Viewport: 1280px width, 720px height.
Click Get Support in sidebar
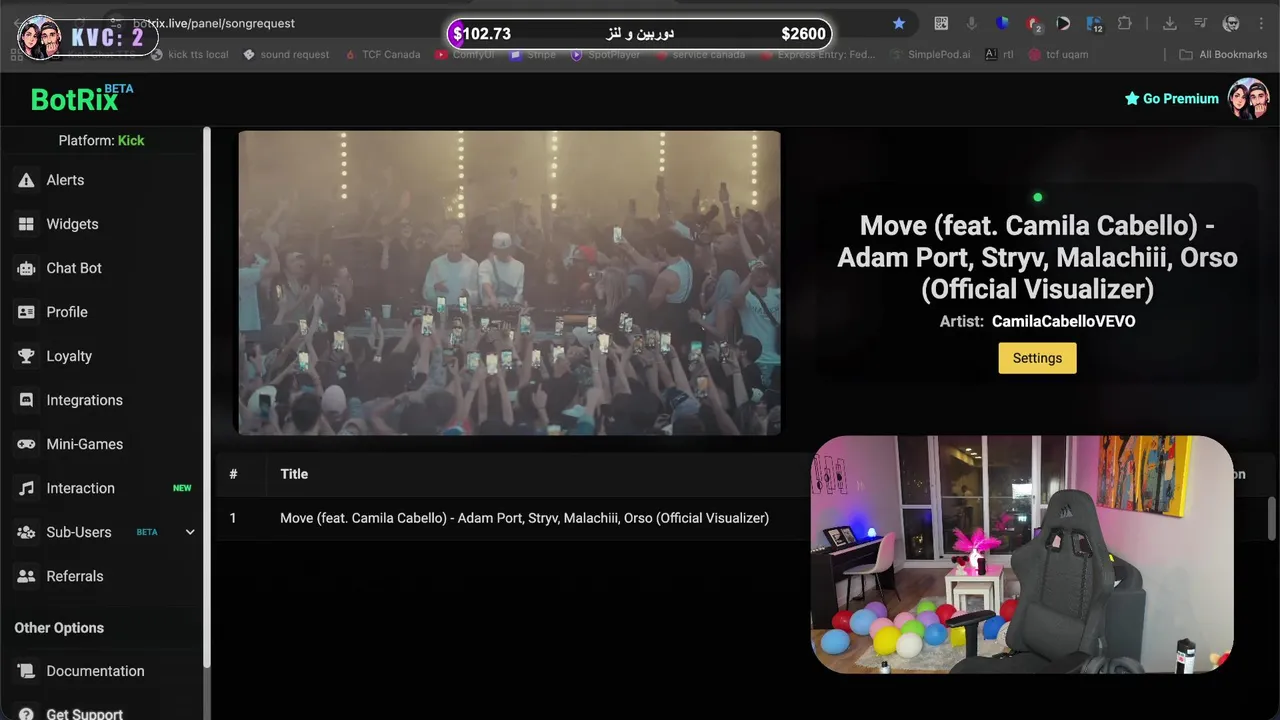tap(84, 714)
